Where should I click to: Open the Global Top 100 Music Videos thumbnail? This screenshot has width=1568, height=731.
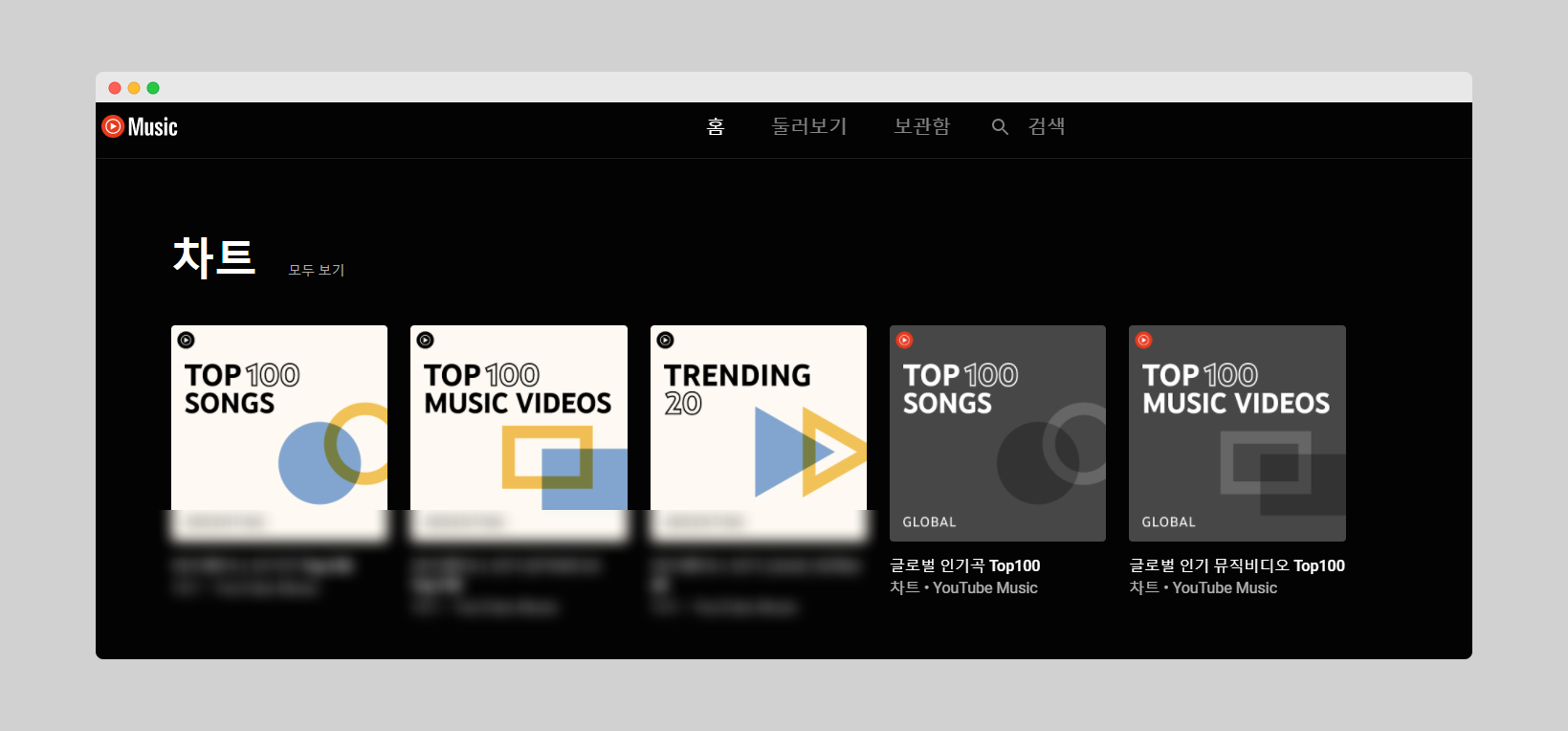[1237, 433]
